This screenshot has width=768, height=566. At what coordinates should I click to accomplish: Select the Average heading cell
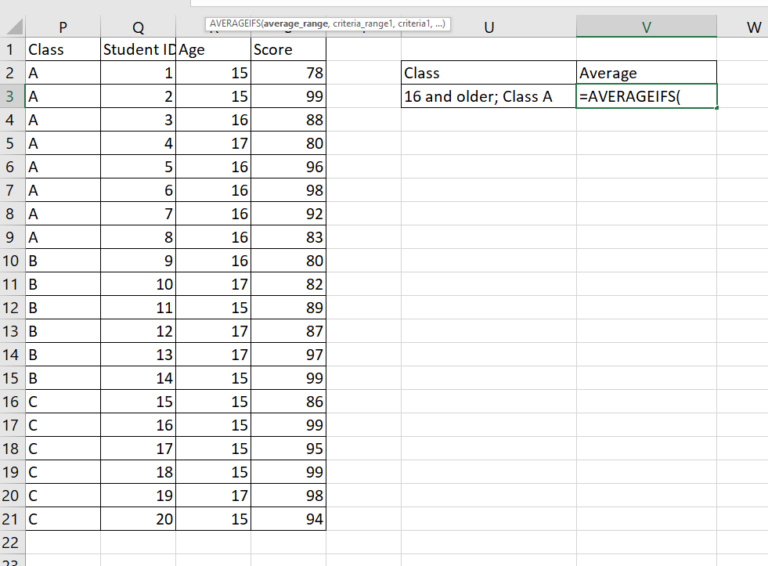646,73
